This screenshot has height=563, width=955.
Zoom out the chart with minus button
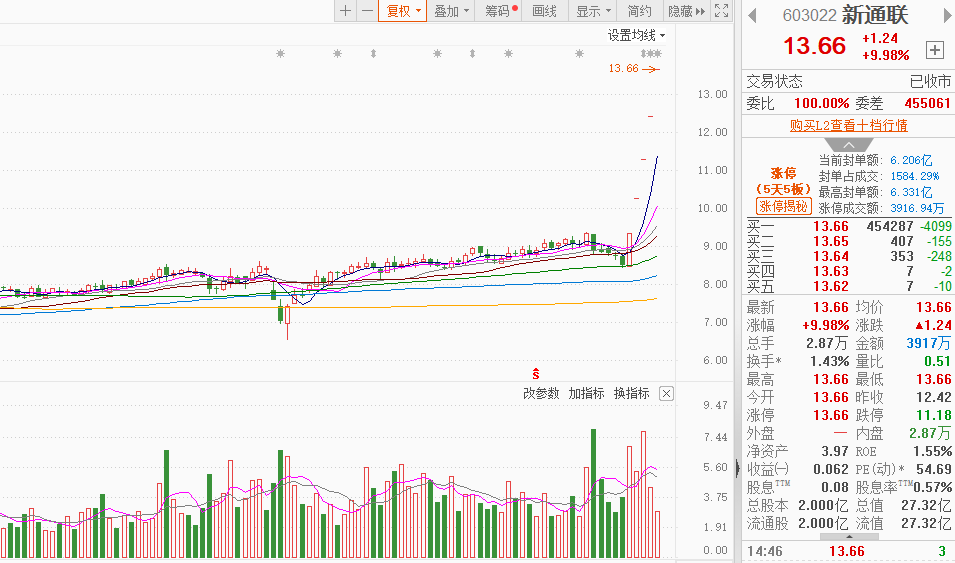coord(367,11)
